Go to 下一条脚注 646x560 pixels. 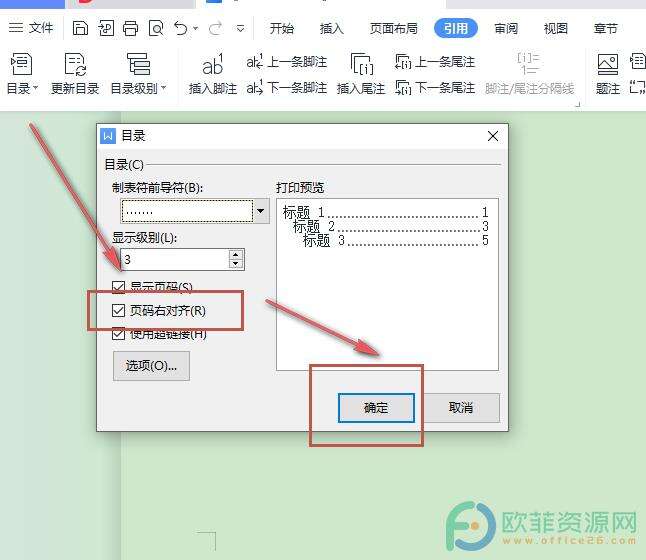(x=287, y=88)
